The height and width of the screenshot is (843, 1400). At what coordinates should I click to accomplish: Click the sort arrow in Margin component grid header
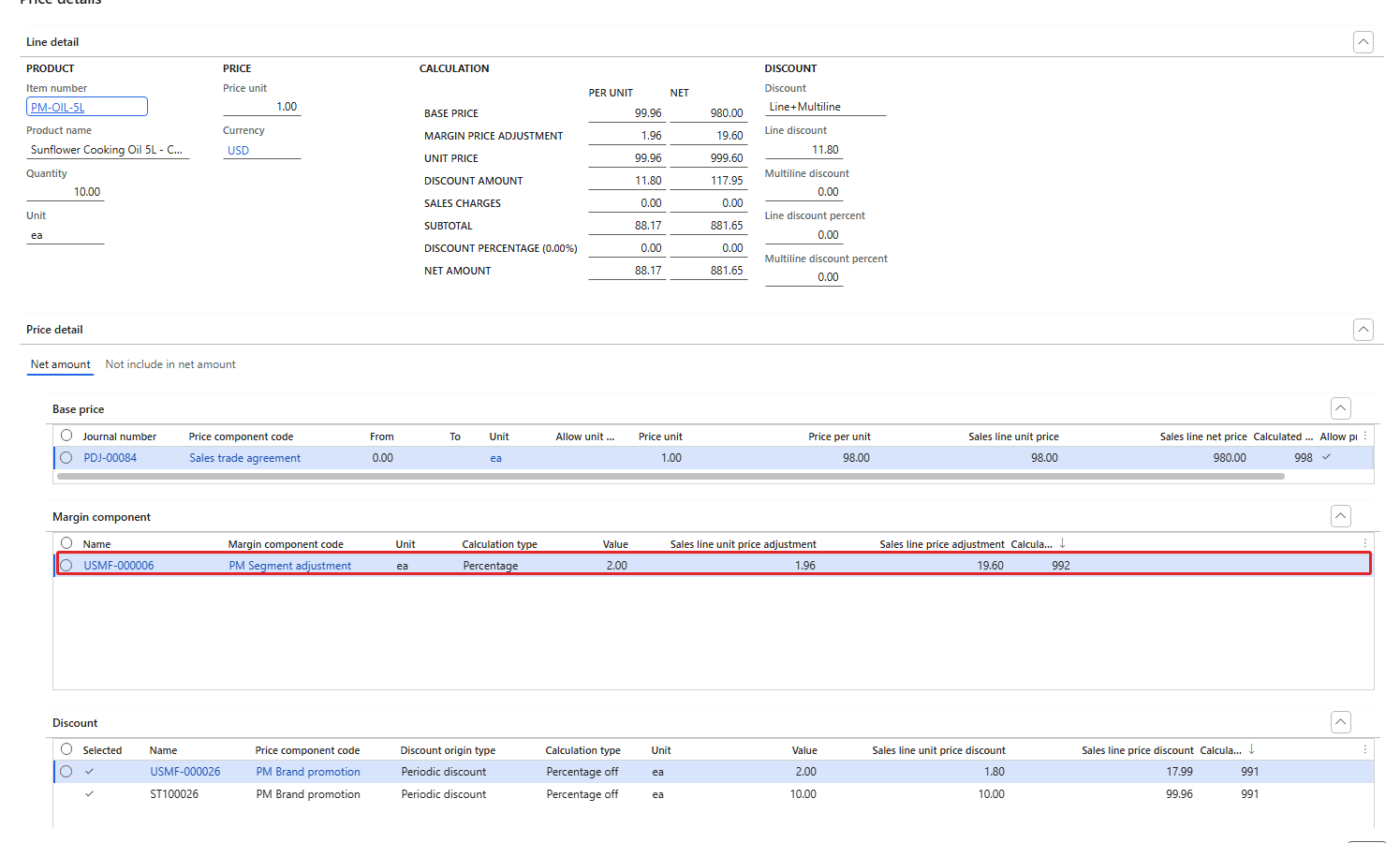click(x=1063, y=543)
